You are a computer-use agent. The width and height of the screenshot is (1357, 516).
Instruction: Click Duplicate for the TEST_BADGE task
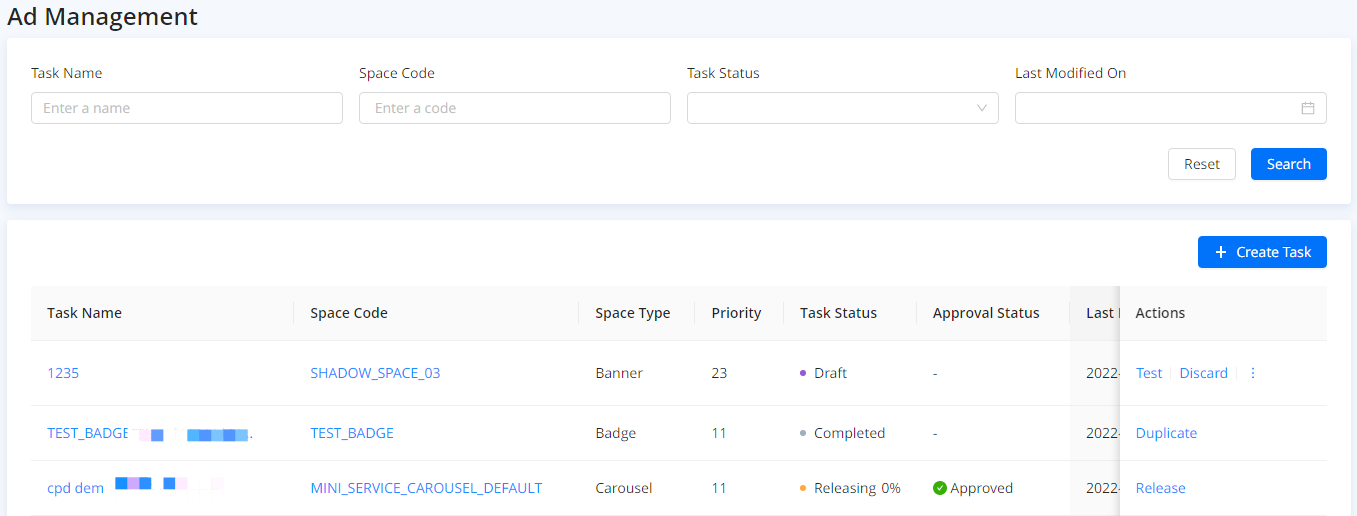(1166, 433)
